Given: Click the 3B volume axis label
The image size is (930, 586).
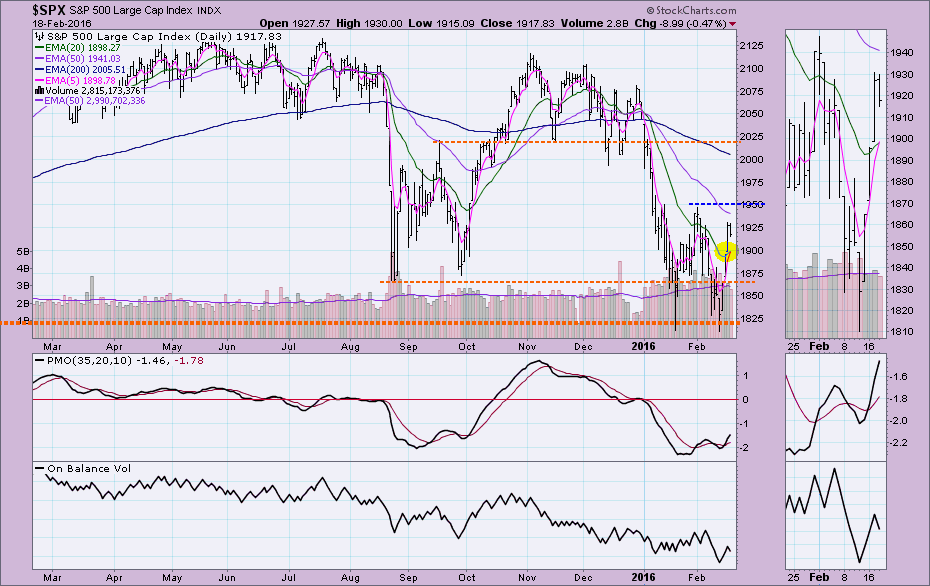Looking at the screenshot, I should click(x=23, y=286).
